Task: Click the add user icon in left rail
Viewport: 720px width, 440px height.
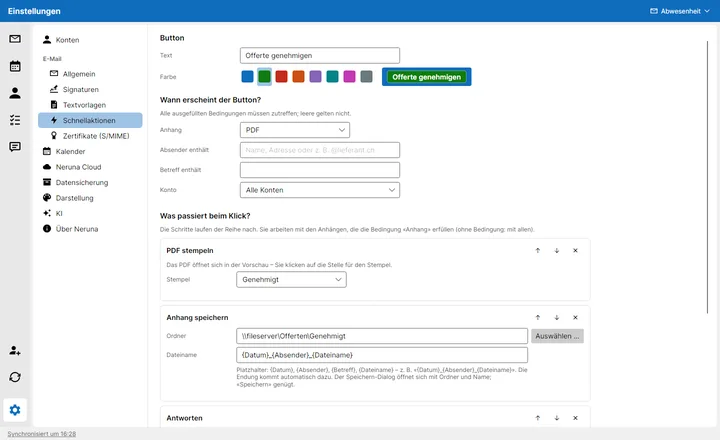Action: coord(15,350)
